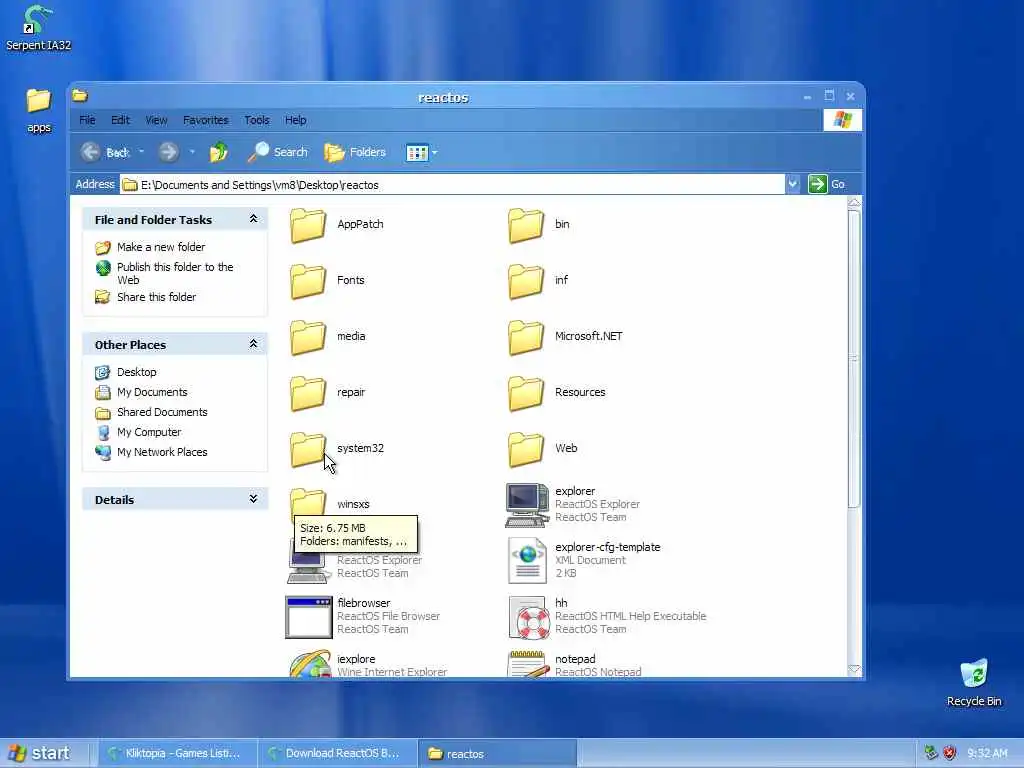Select the Fonts folder icon
Image resolution: width=1024 pixels, height=768 pixels.
[x=308, y=281]
